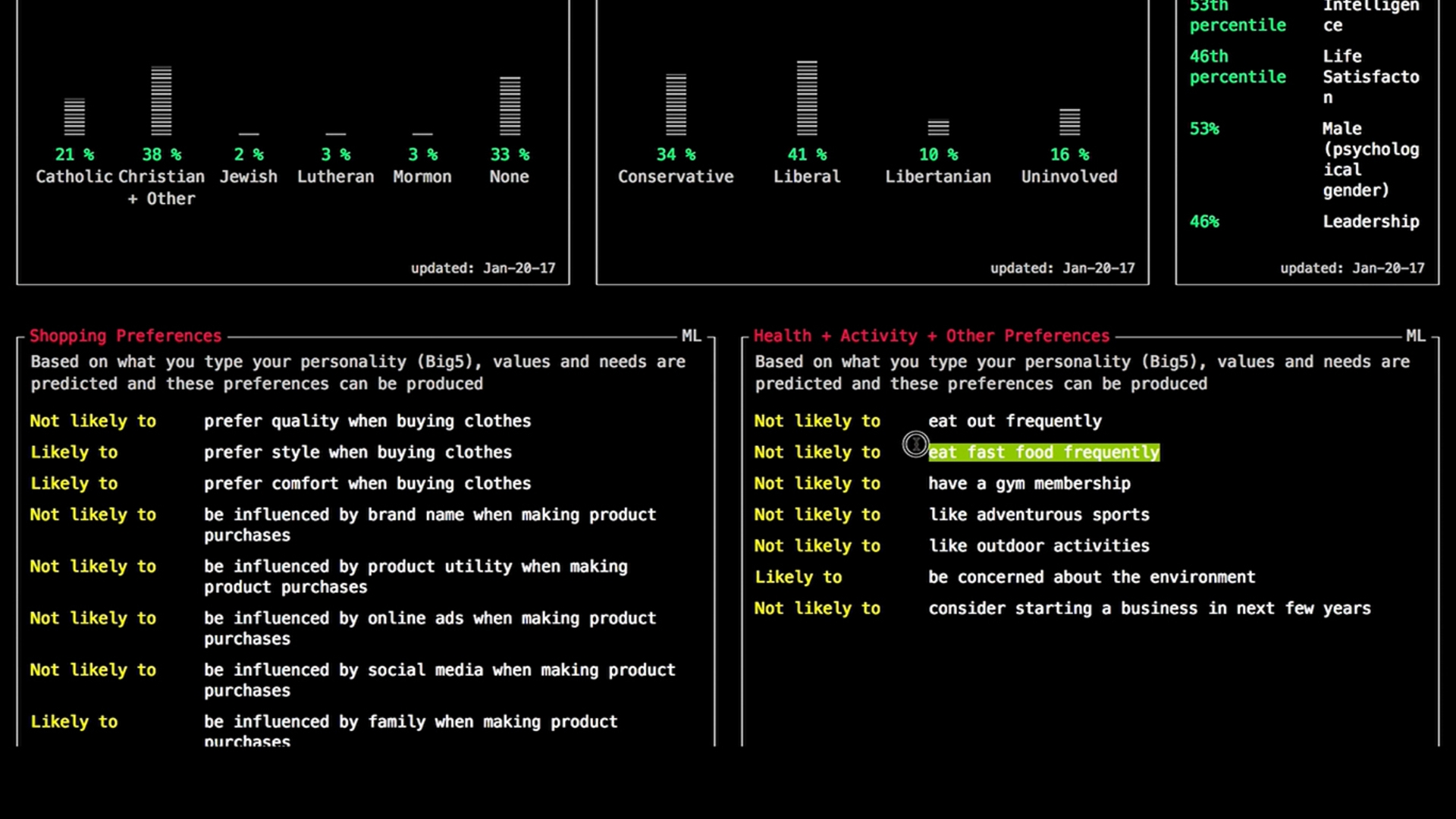Screen dimensions: 1456x819
Task: Select the Liberal label
Action: (x=807, y=177)
